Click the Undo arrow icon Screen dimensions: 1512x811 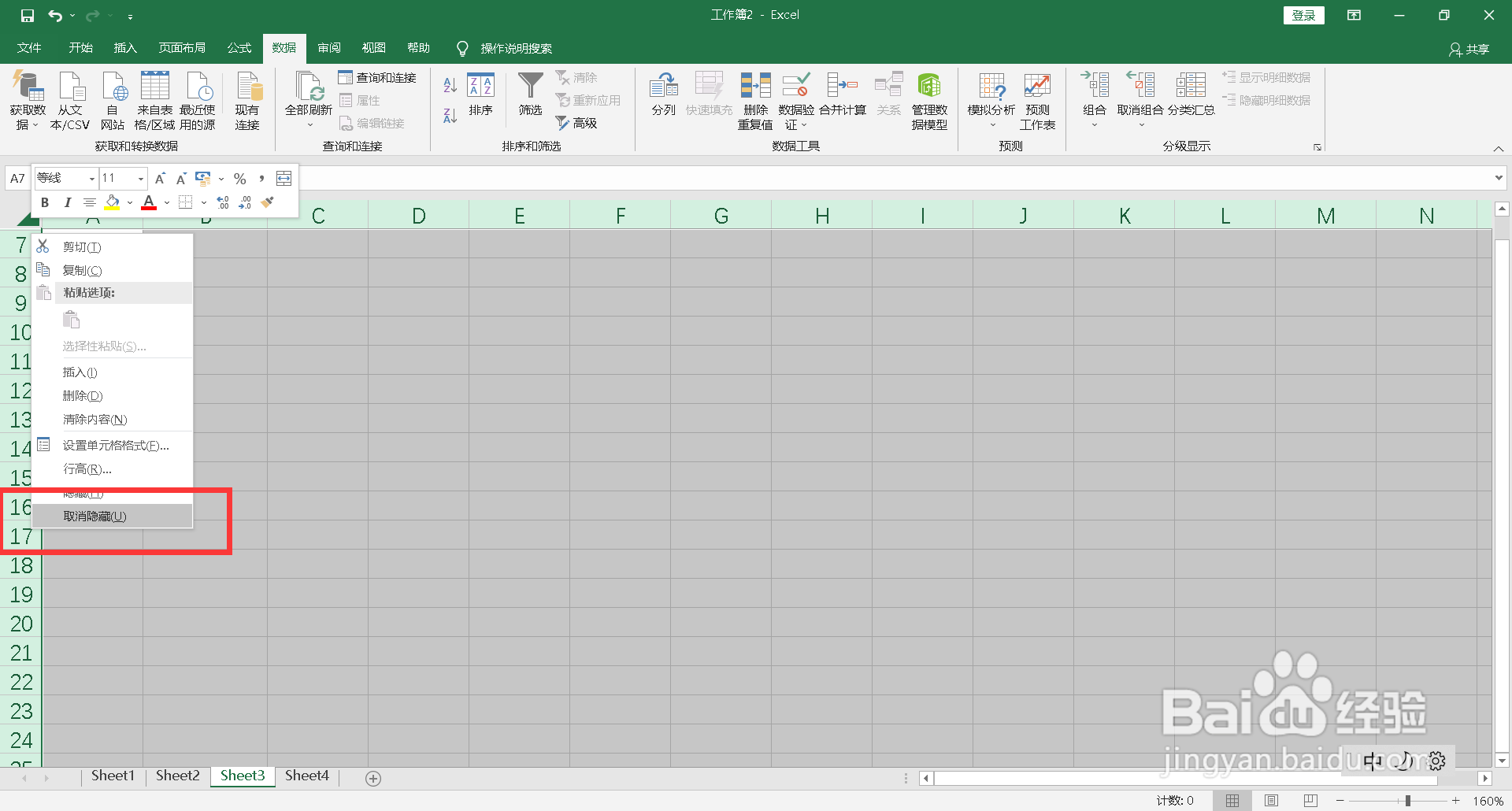[x=55, y=15]
